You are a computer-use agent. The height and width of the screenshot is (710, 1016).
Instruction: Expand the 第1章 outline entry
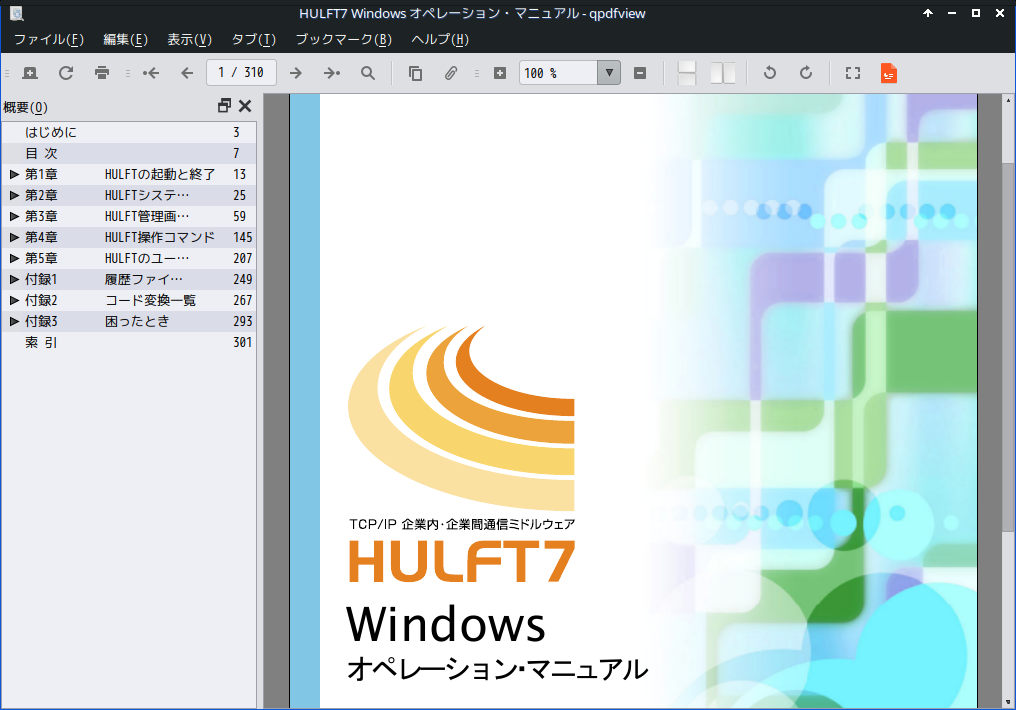pyautogui.click(x=14, y=174)
